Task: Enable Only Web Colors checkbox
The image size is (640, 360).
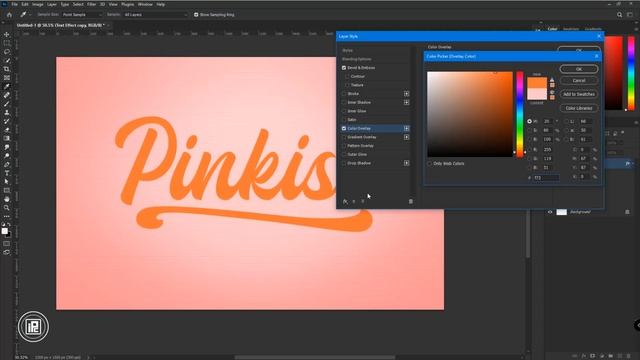Action: 429,163
